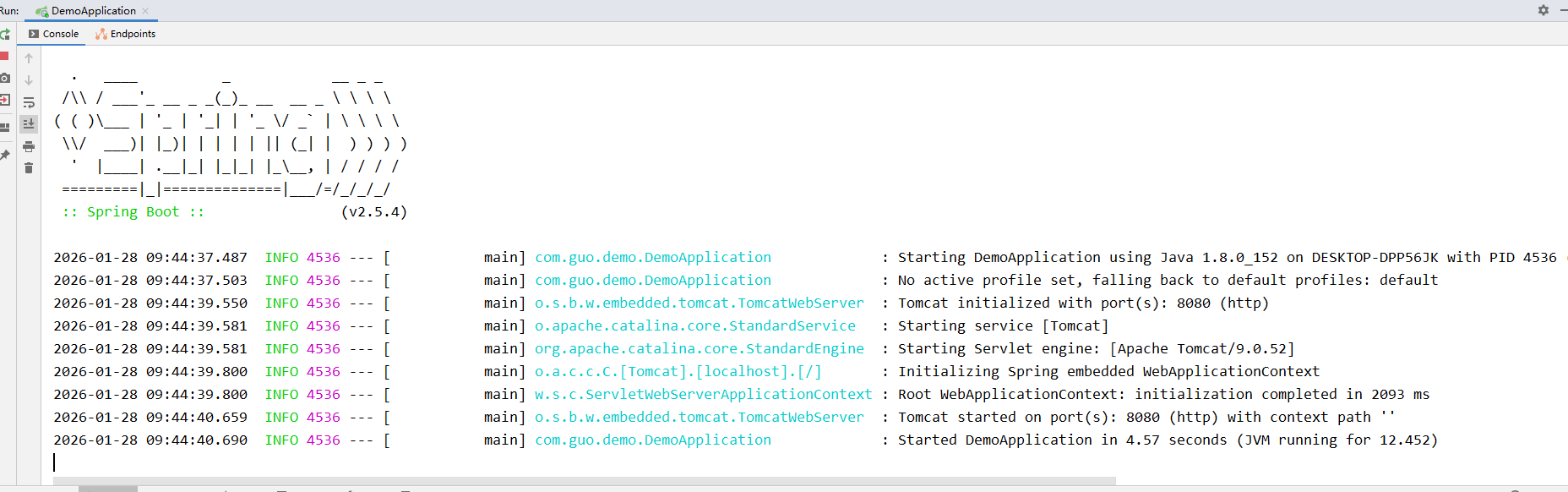The image size is (1568, 492).
Task: Clear all console output with trash icon
Action: click(29, 168)
